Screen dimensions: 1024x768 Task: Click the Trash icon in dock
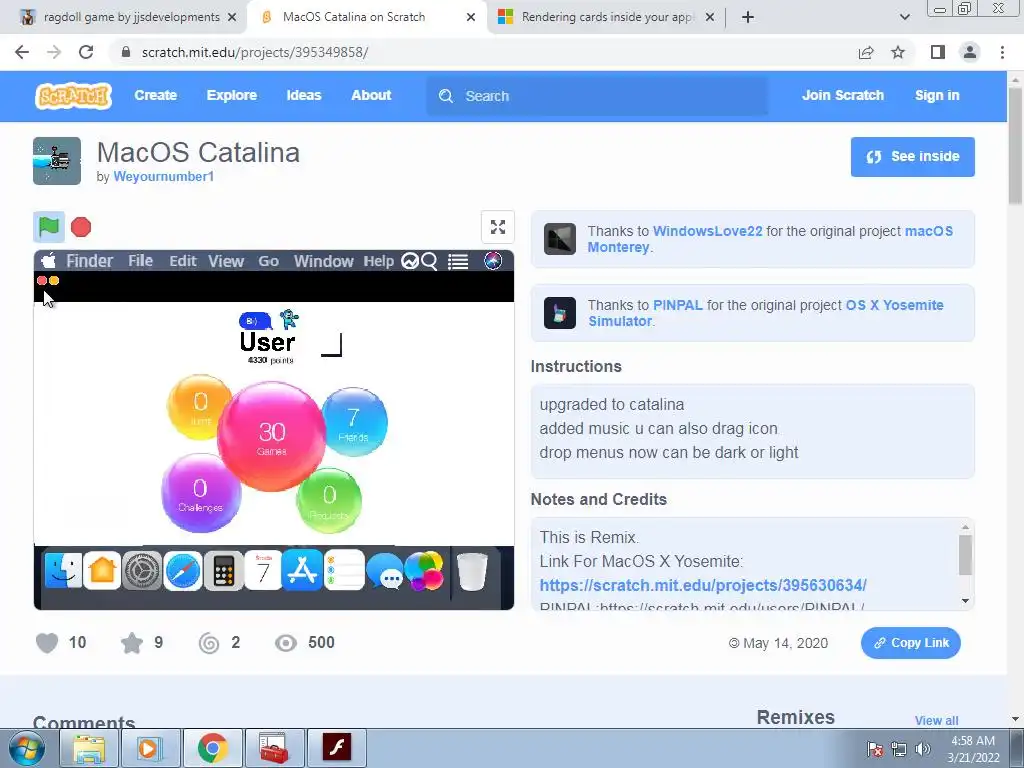click(472, 572)
